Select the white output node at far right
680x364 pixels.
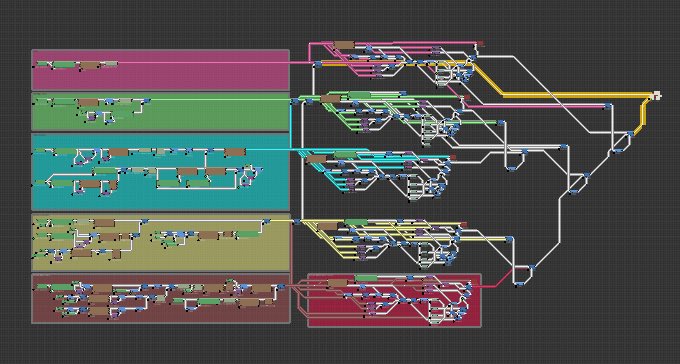[657, 95]
